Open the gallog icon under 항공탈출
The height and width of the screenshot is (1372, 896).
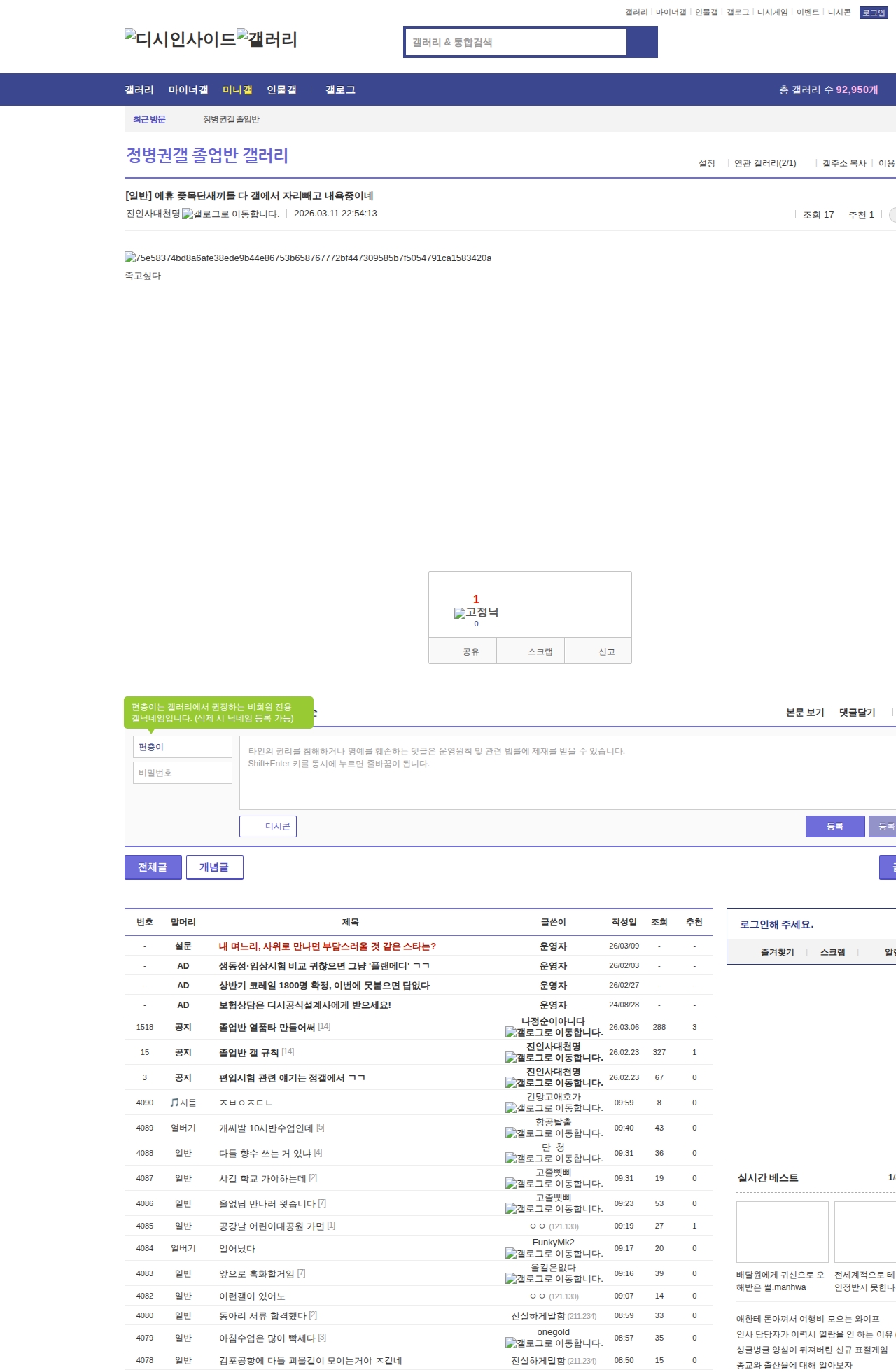point(554,1133)
